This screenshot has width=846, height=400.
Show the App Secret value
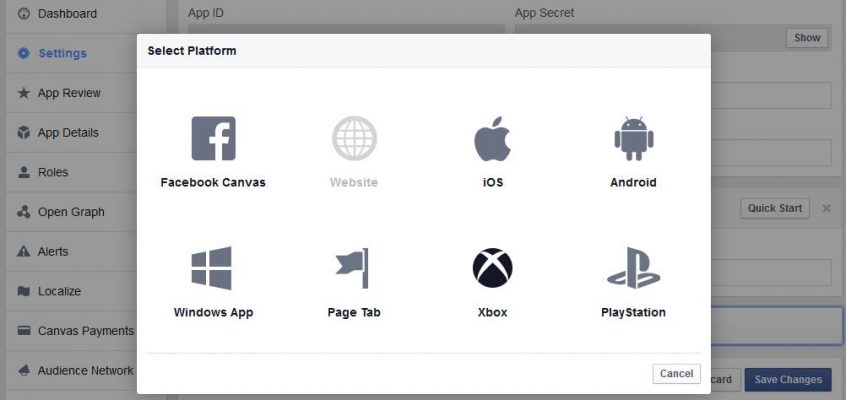point(807,38)
